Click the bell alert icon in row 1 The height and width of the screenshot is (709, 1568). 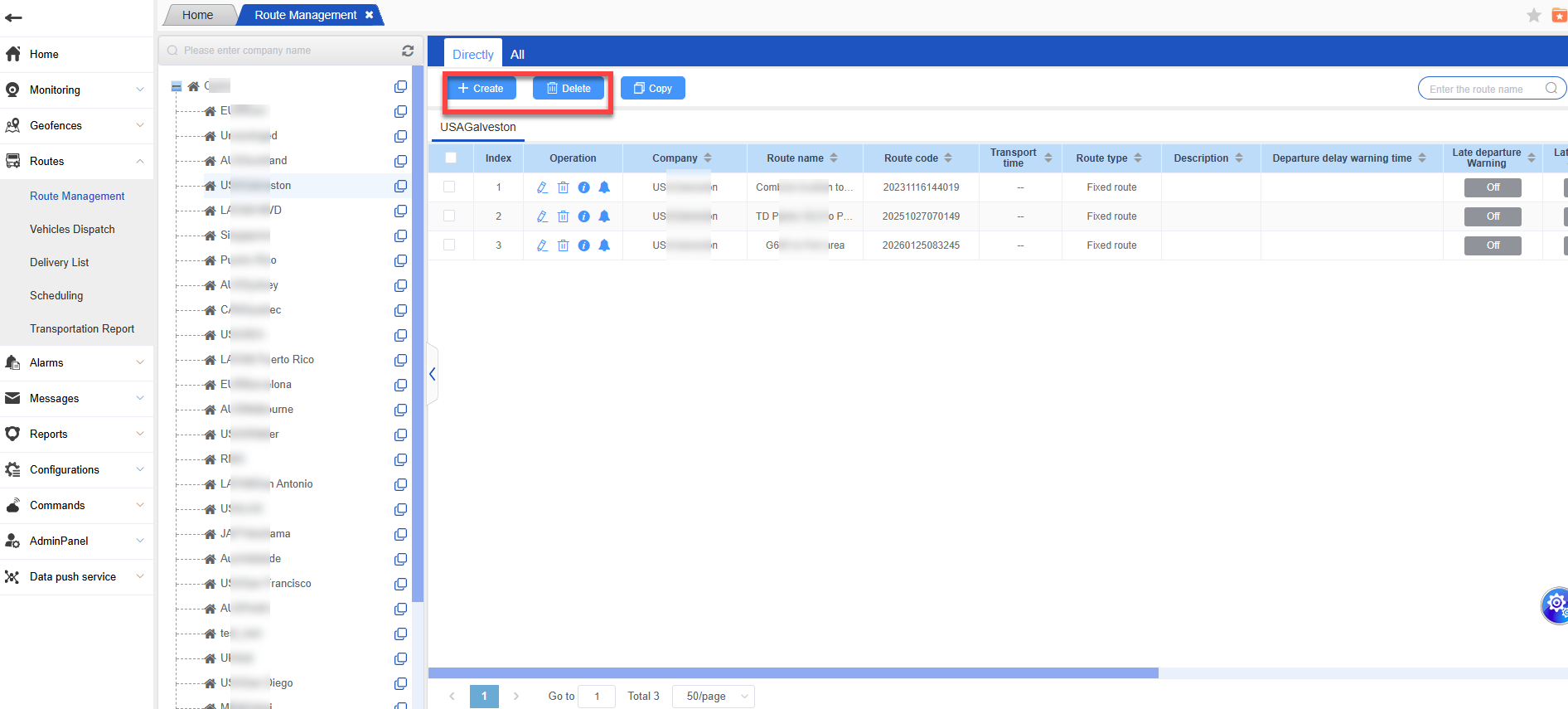click(604, 187)
